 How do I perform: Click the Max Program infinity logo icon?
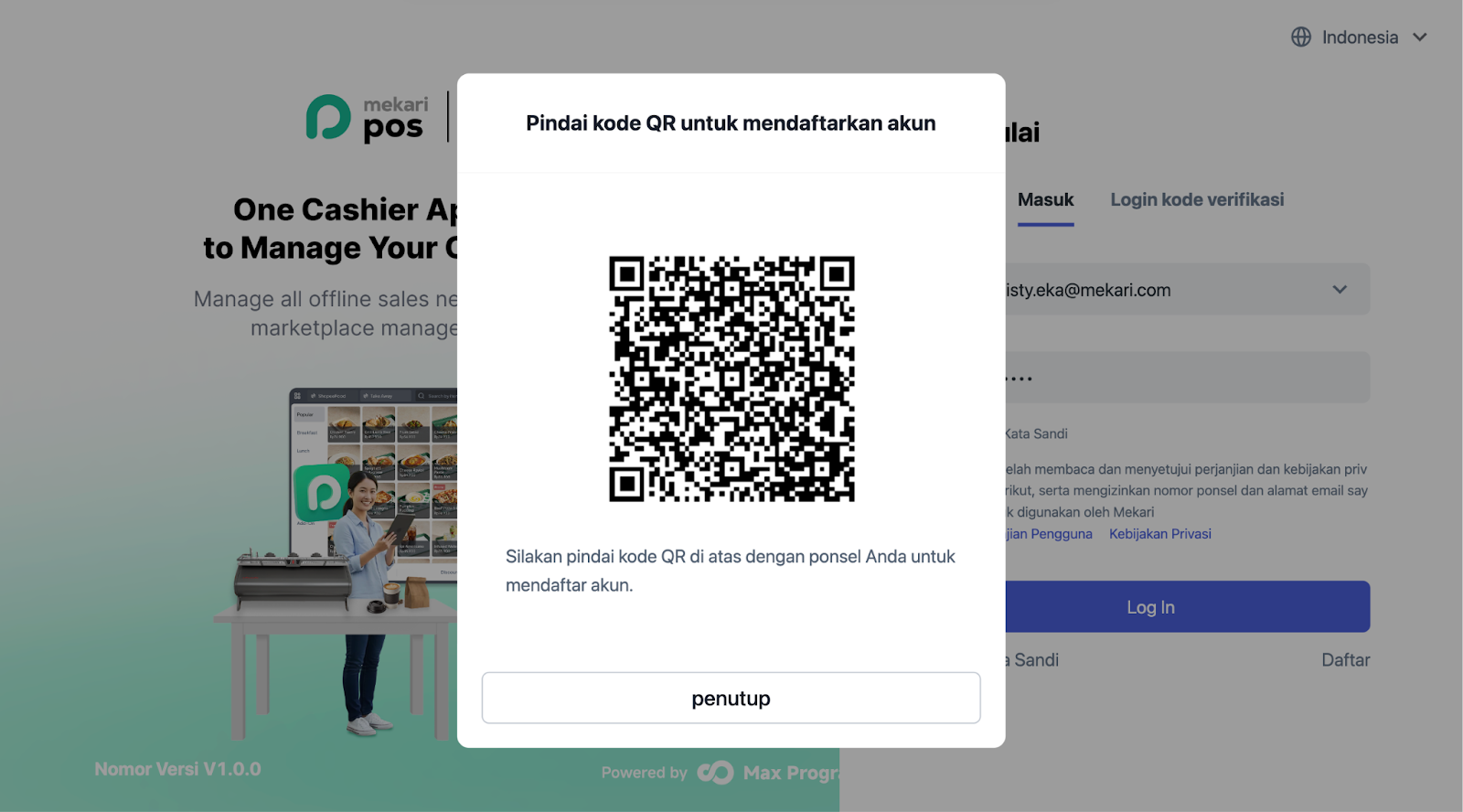tap(715, 773)
